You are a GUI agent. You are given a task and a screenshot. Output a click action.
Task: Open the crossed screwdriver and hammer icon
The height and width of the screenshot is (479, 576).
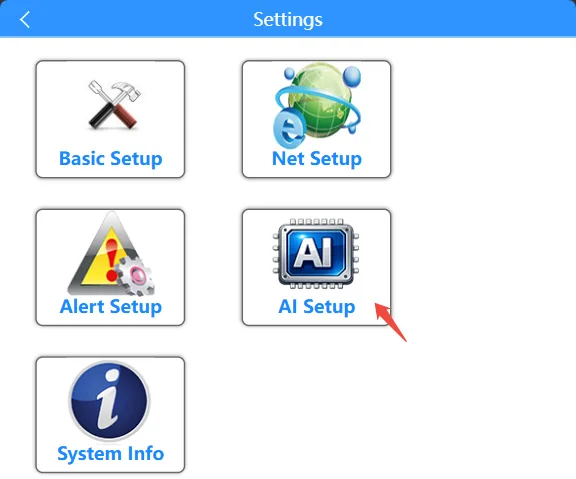[x=114, y=105]
